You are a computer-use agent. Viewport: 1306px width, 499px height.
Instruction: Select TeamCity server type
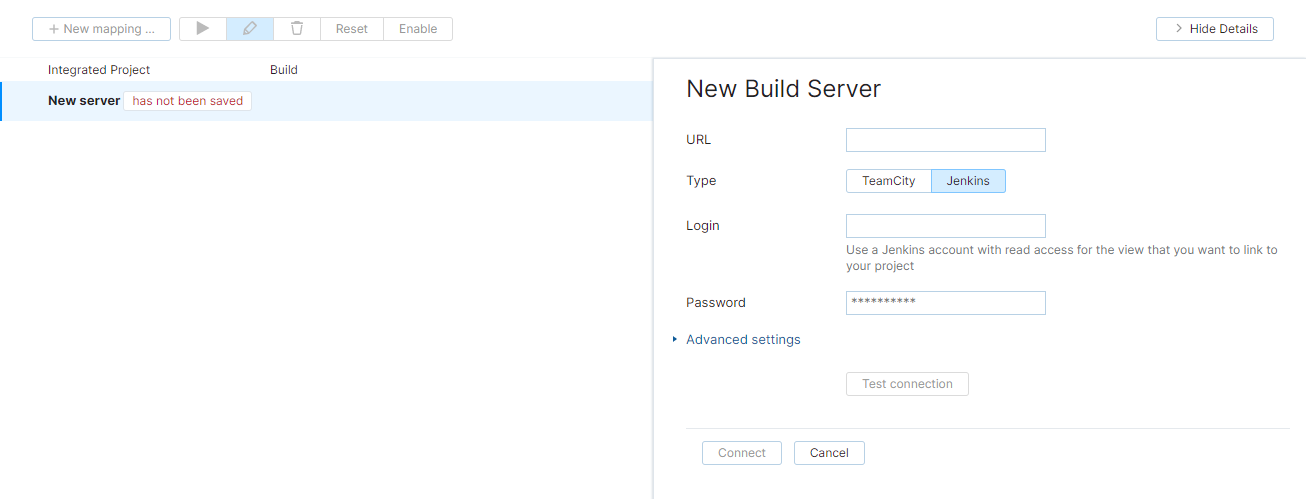tap(888, 181)
